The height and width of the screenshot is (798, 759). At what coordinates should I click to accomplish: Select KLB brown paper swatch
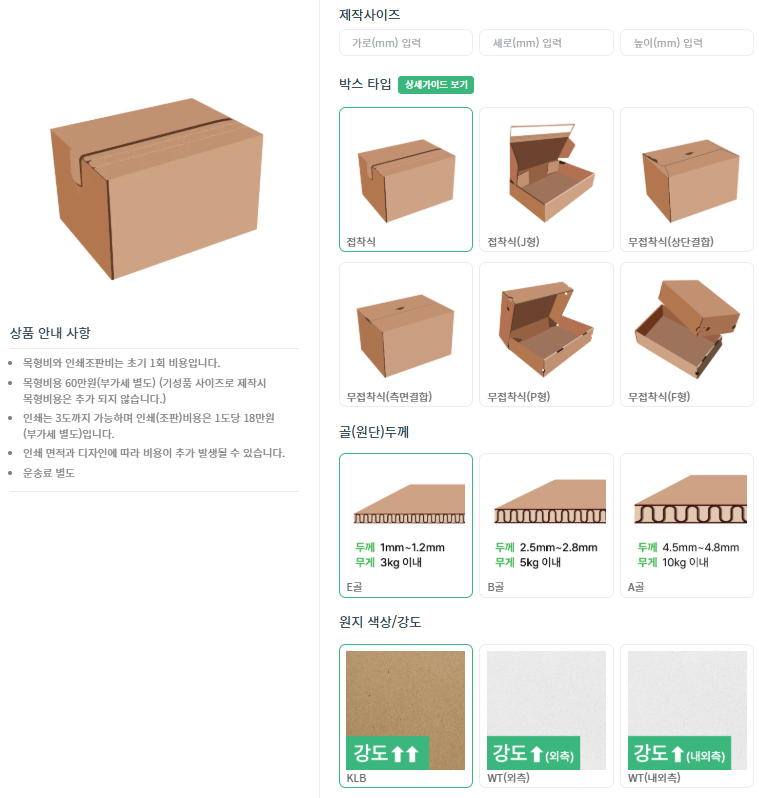coord(406,716)
